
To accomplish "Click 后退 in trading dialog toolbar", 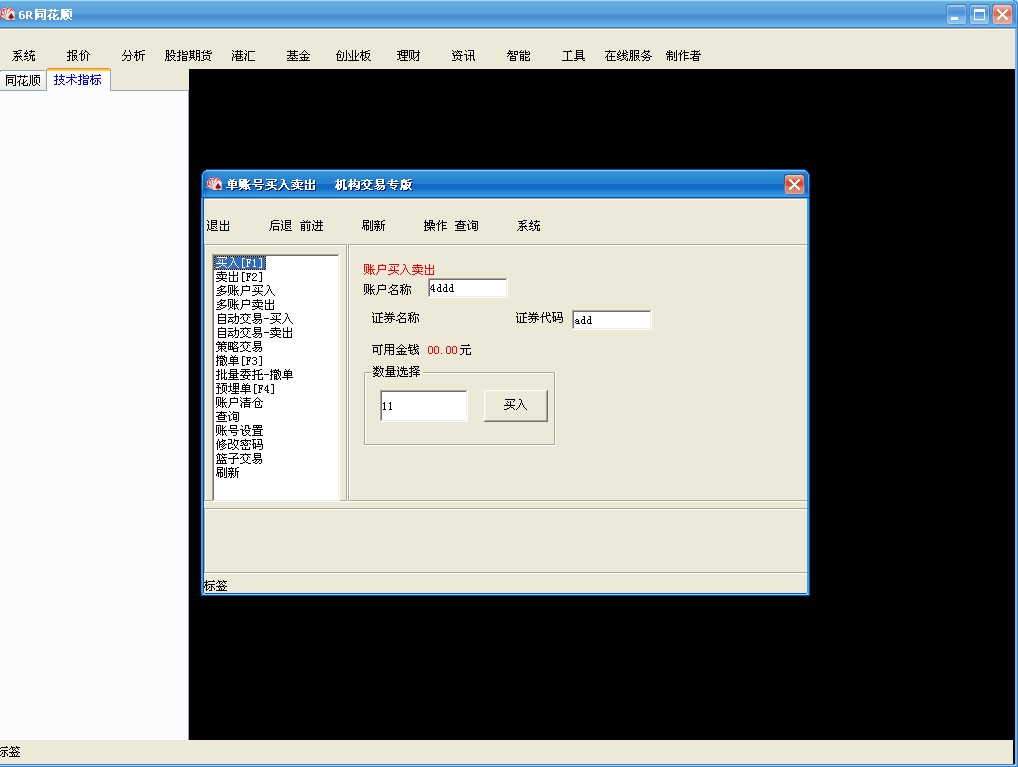I will pyautogui.click(x=280, y=225).
